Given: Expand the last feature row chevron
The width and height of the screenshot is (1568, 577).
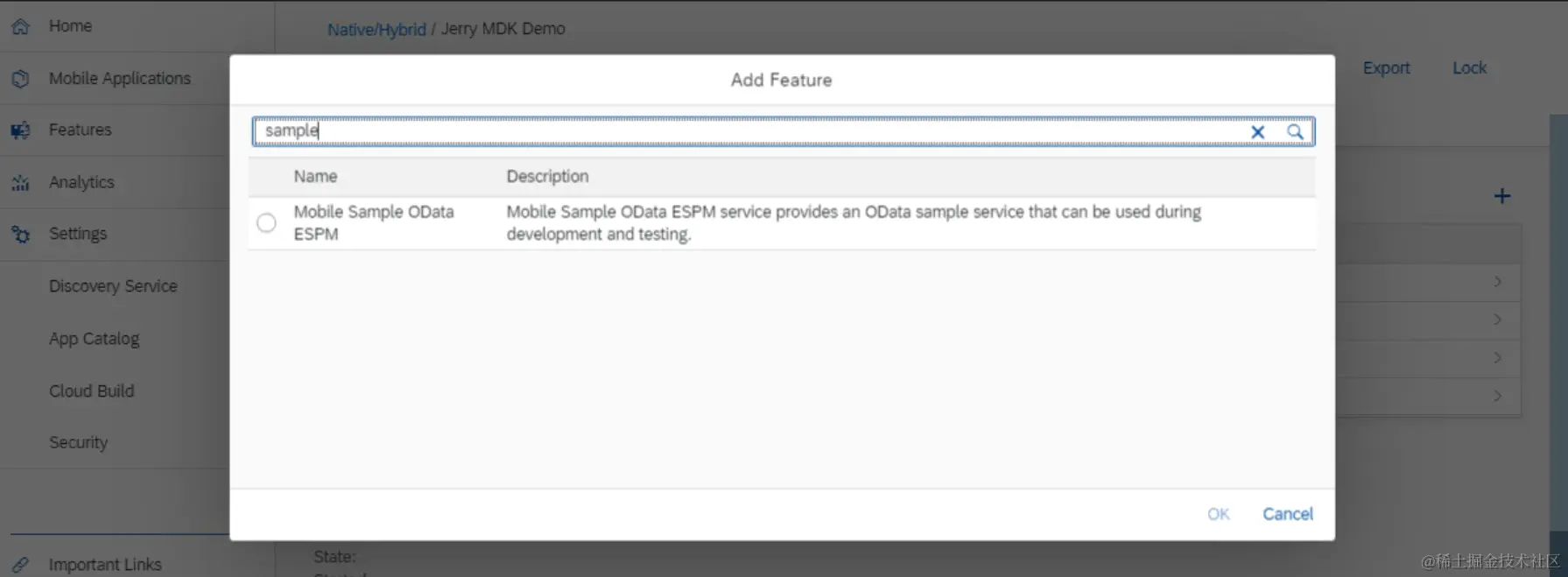Looking at the screenshot, I should coord(1498,396).
